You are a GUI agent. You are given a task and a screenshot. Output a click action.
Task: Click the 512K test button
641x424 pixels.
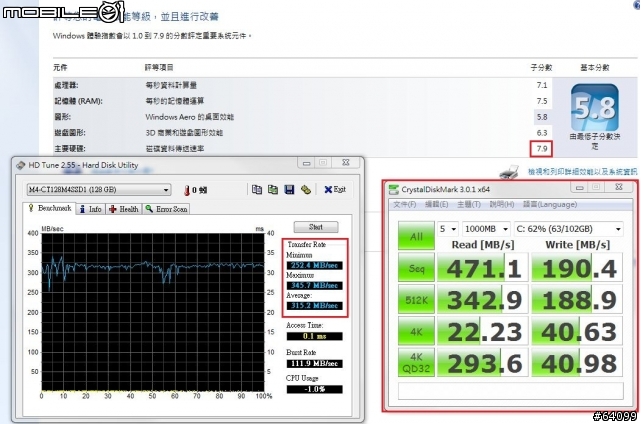pos(416,300)
